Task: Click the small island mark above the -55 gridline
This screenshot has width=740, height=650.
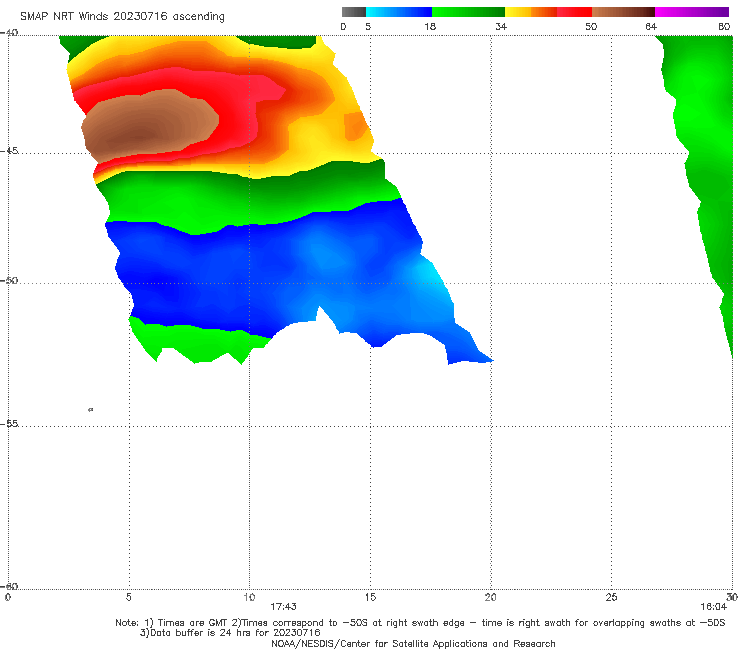Action: pos(91,409)
